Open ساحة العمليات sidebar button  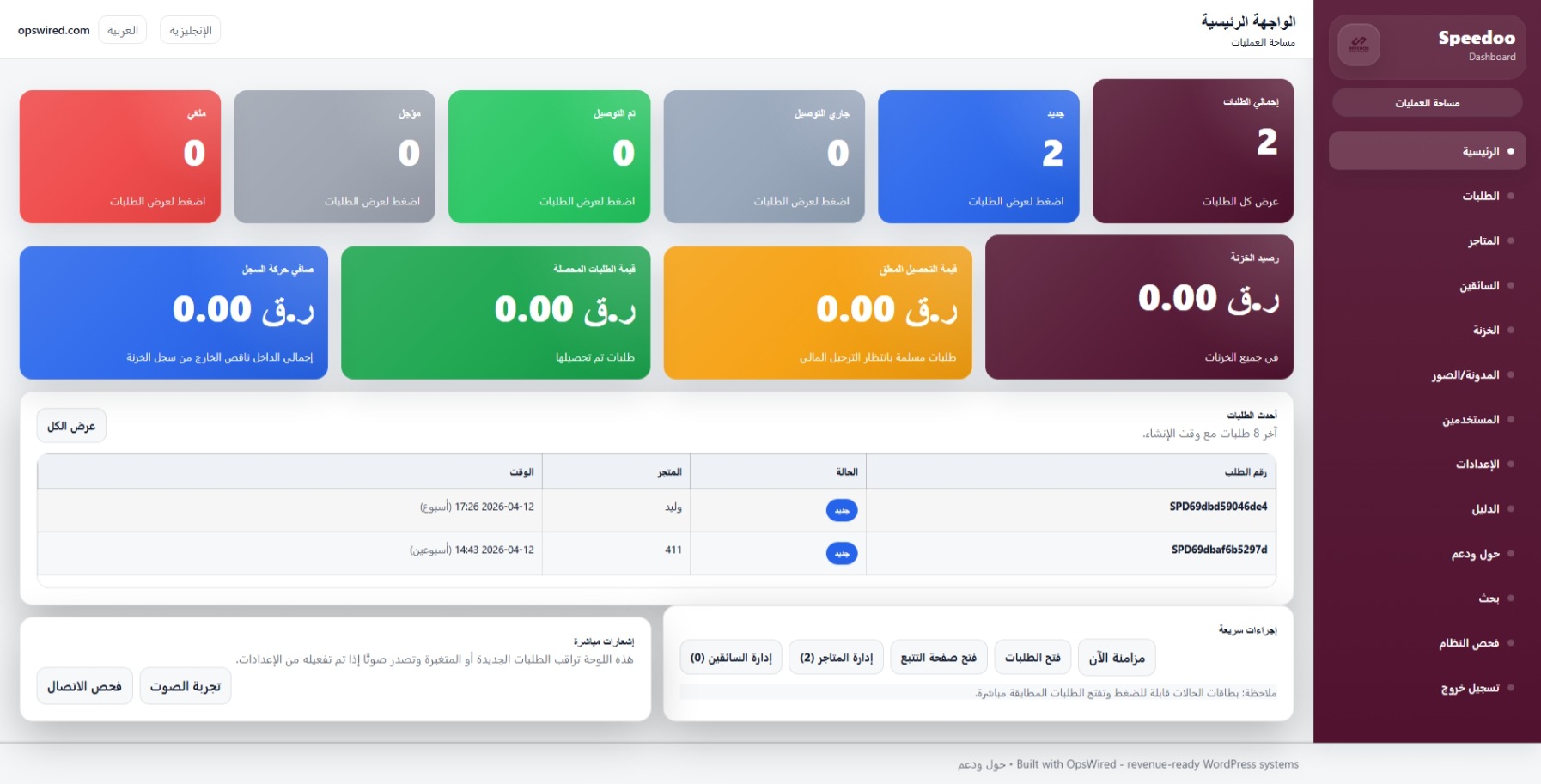point(1427,103)
